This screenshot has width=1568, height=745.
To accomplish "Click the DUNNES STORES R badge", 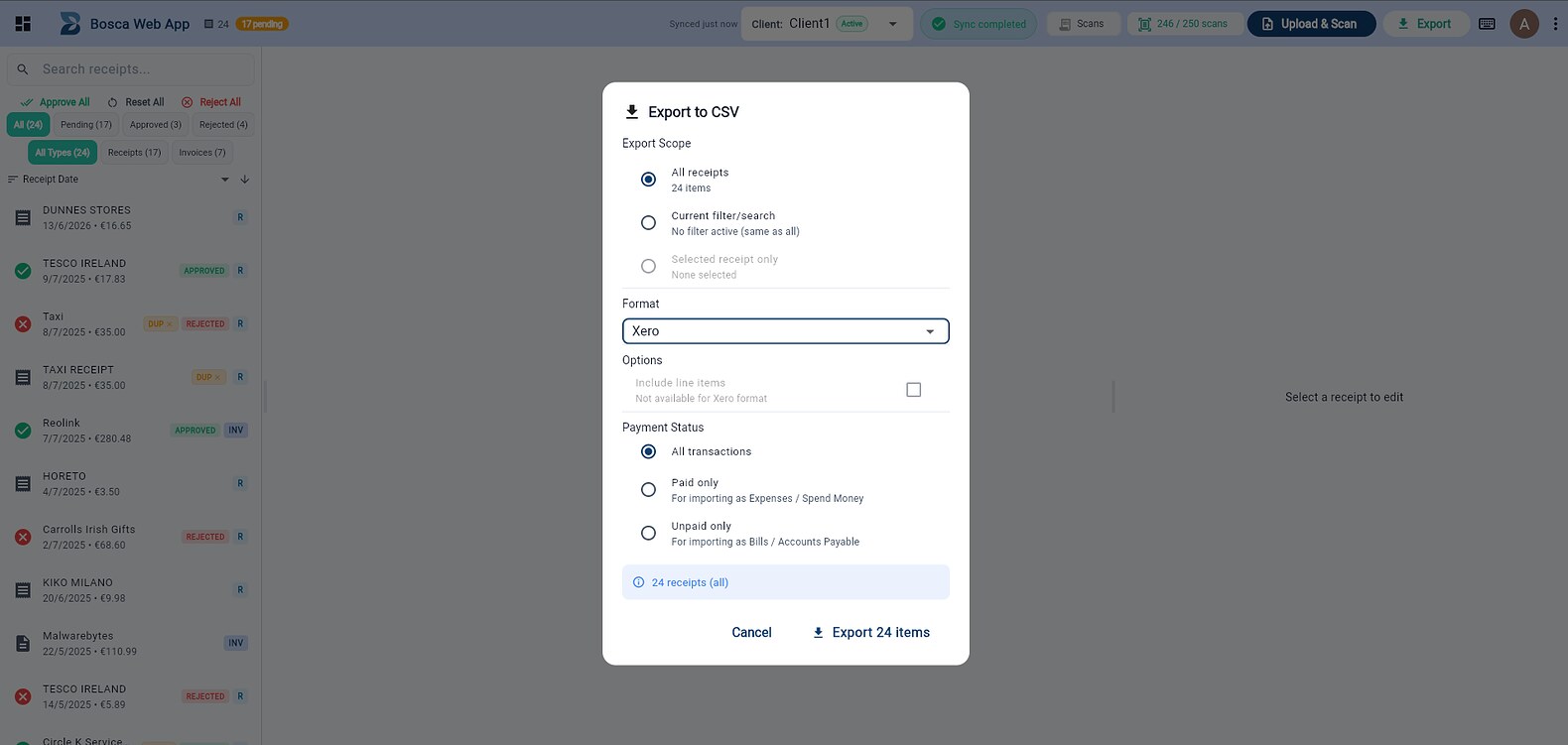I will coord(240,217).
